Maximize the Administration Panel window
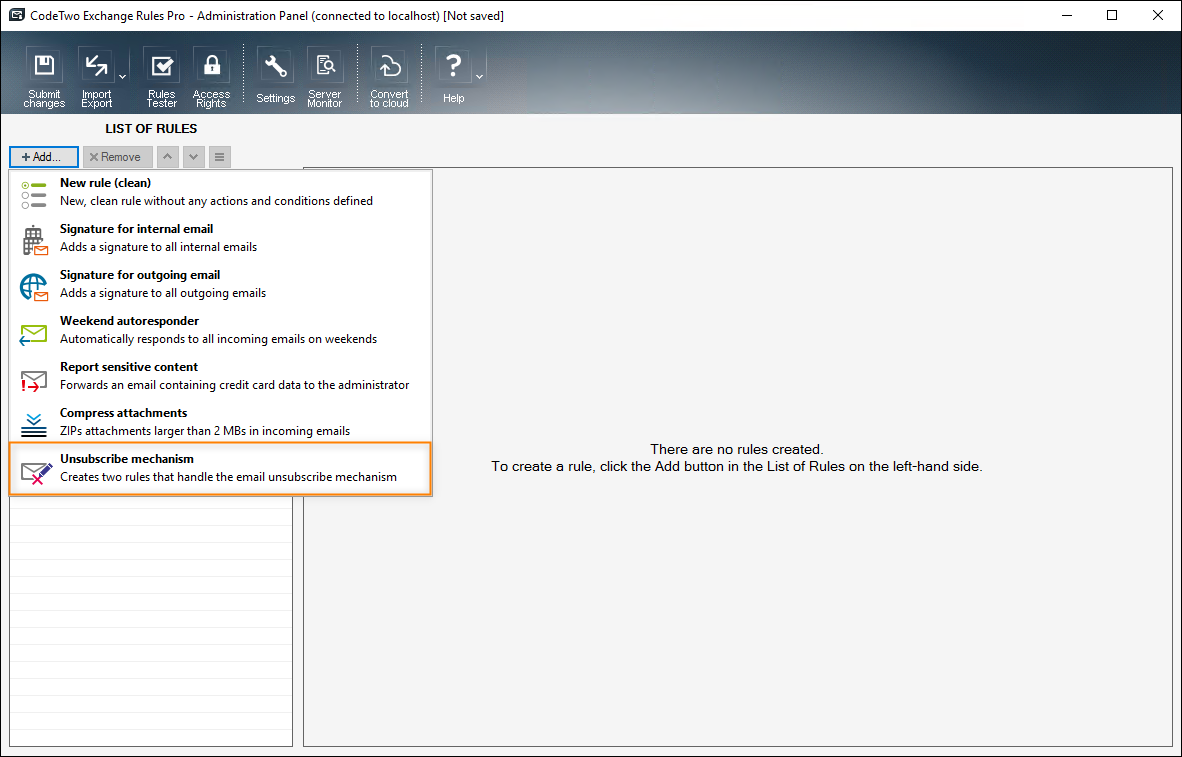 tap(1112, 15)
